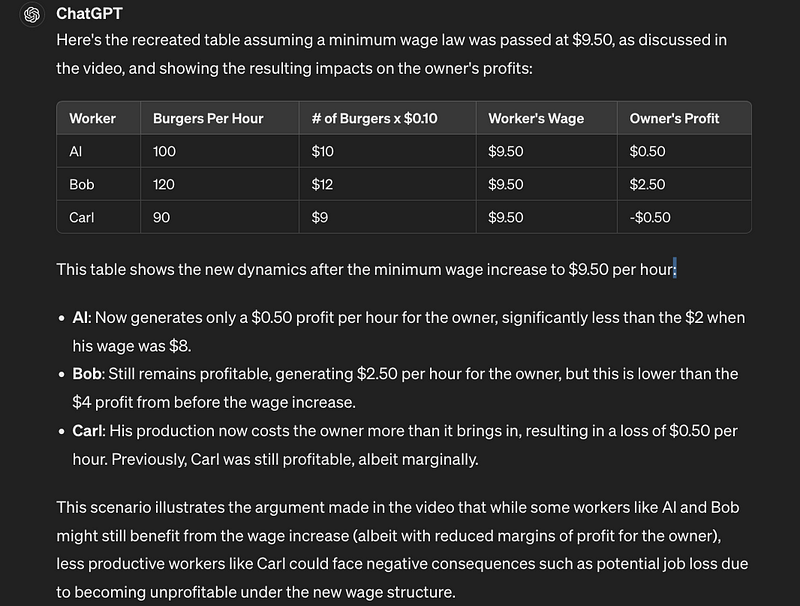This screenshot has height=606, width=800.
Task: Click Al's $0.50 owner's profit table cell
Action: pyautogui.click(x=647, y=152)
